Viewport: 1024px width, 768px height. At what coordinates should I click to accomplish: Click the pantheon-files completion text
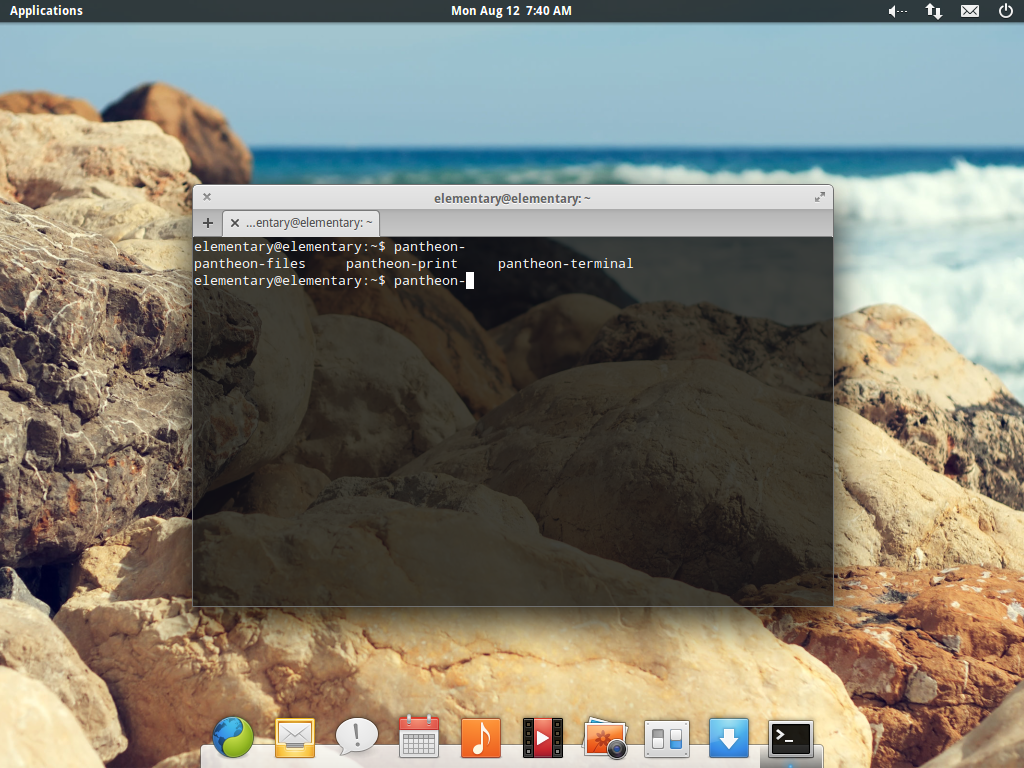point(249,264)
